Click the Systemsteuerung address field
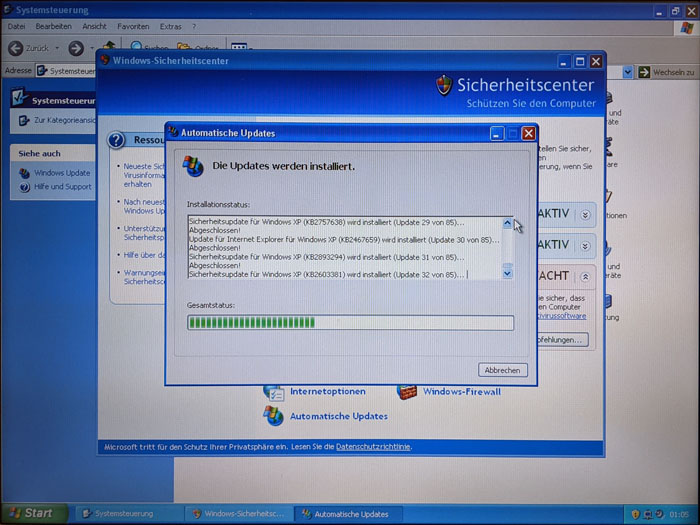 pyautogui.click(x=66, y=71)
